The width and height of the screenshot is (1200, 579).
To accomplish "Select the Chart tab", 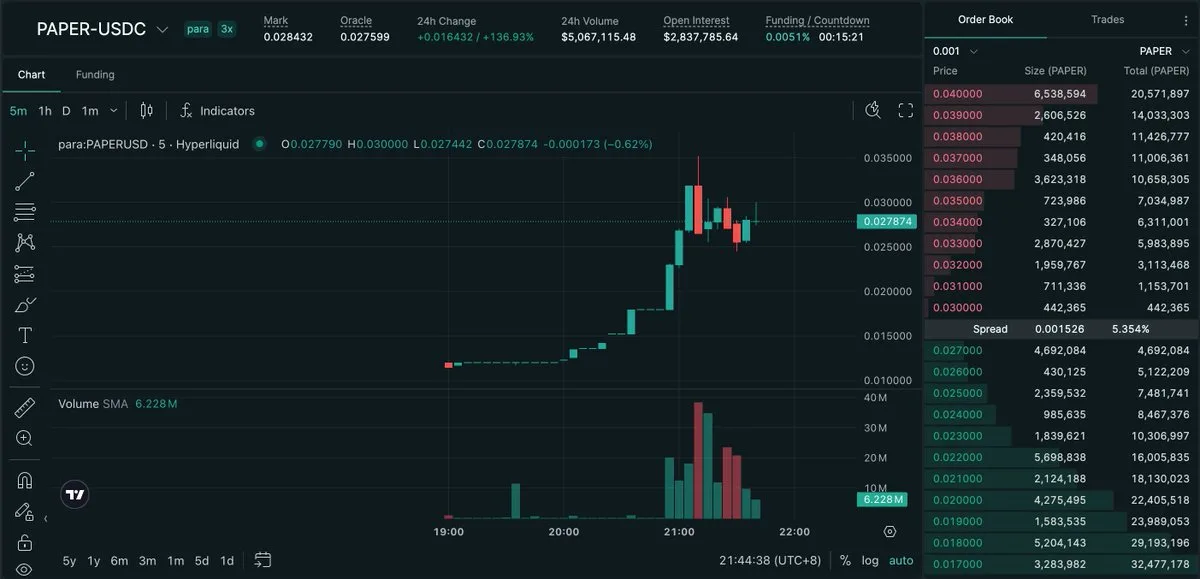I will tap(31, 75).
